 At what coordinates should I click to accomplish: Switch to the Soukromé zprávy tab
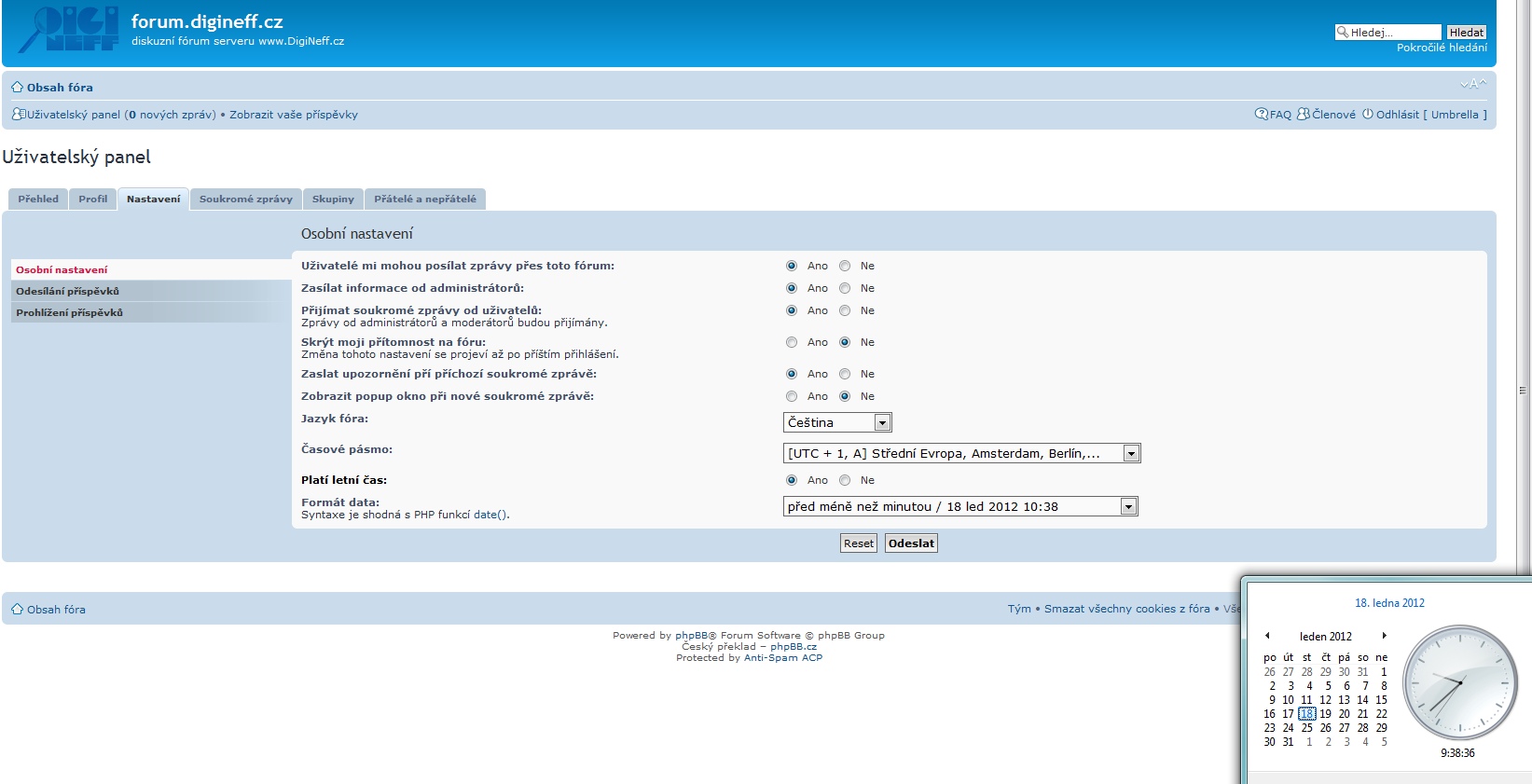click(x=245, y=199)
